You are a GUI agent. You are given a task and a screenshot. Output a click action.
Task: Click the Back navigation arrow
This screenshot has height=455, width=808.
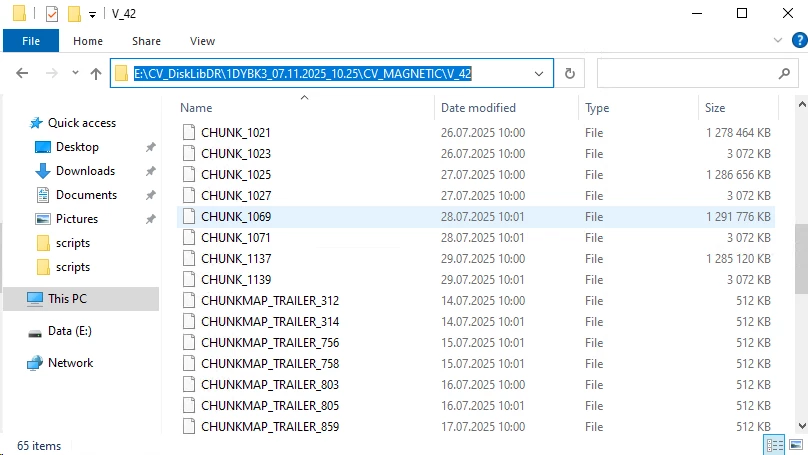click(x=22, y=73)
